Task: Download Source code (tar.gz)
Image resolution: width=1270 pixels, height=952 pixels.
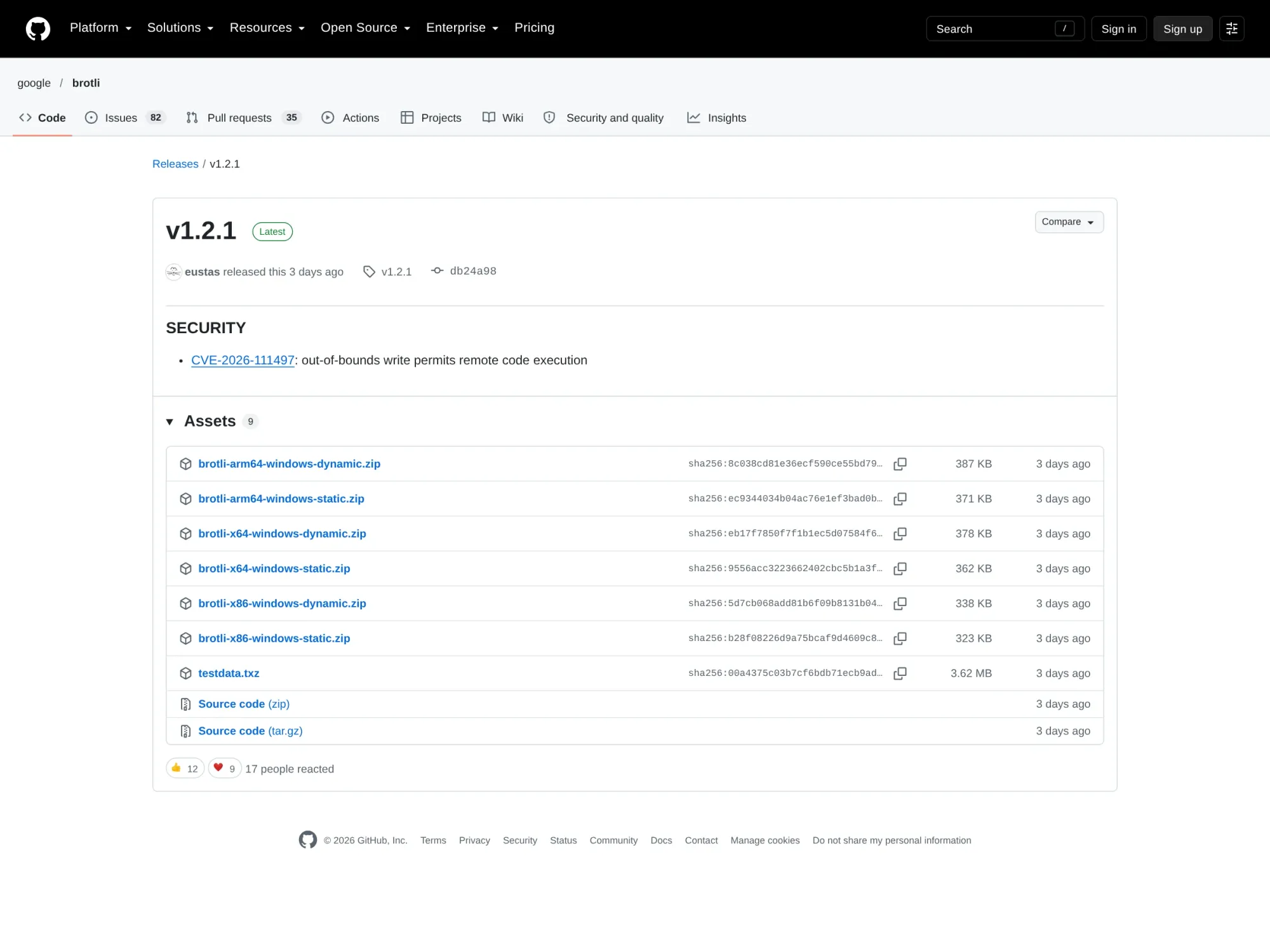Action: click(x=250, y=731)
